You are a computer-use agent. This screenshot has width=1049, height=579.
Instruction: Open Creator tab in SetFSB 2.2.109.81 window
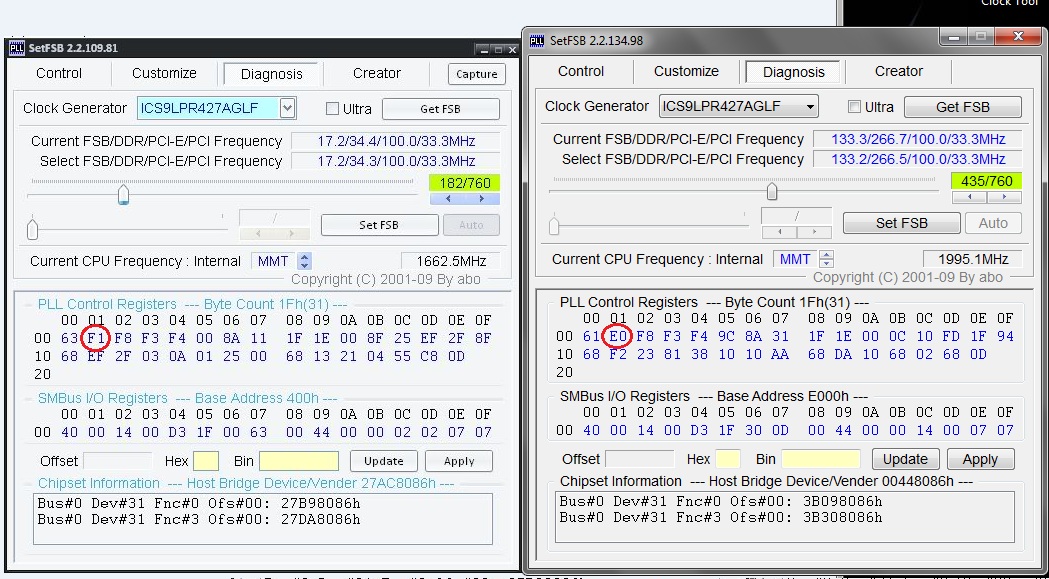(377, 73)
